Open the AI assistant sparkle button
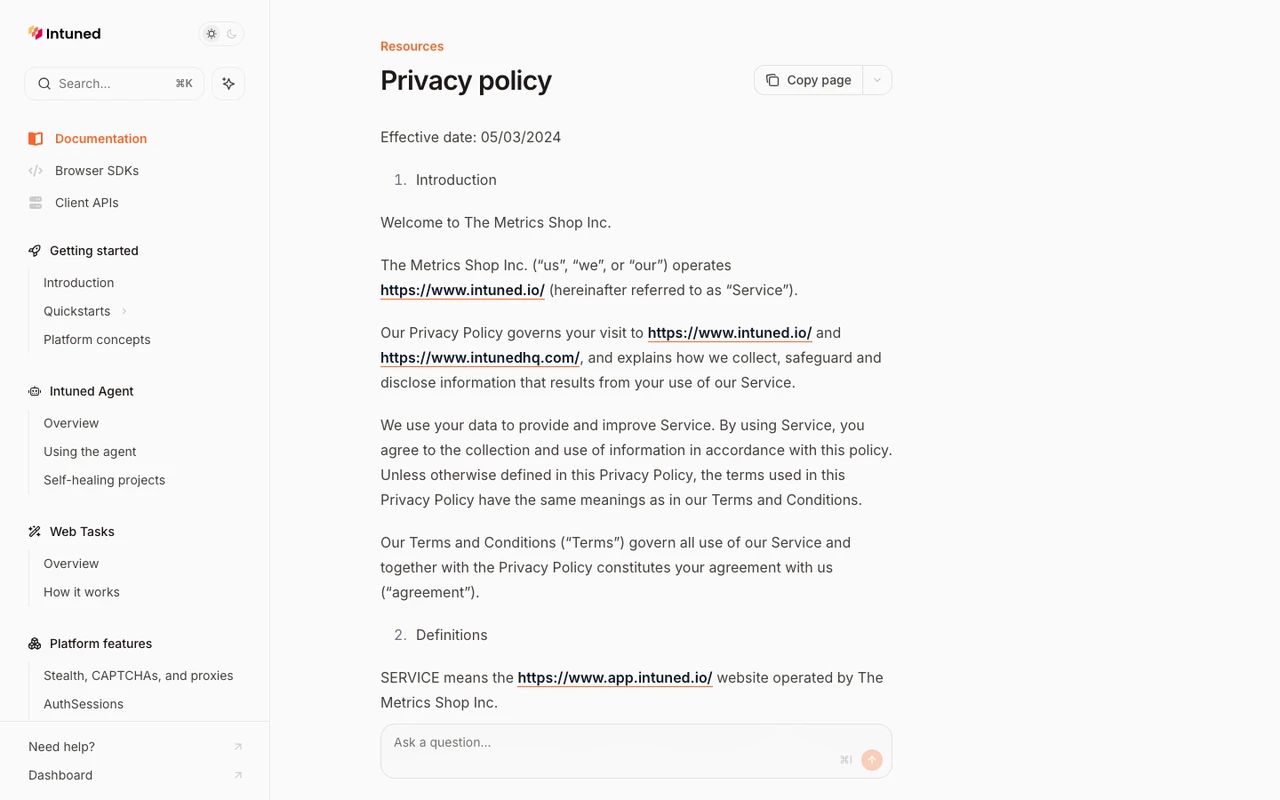The height and width of the screenshot is (800, 1280). pos(228,84)
